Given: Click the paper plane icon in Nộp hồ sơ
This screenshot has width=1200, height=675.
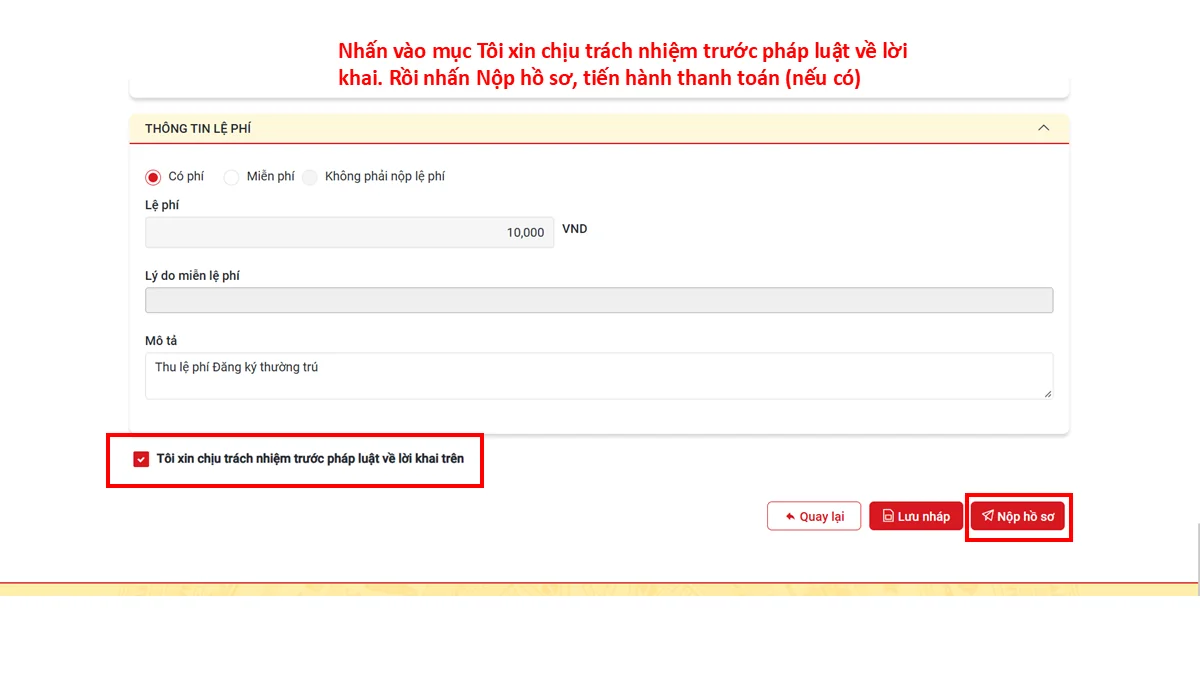Looking at the screenshot, I should click(x=987, y=516).
